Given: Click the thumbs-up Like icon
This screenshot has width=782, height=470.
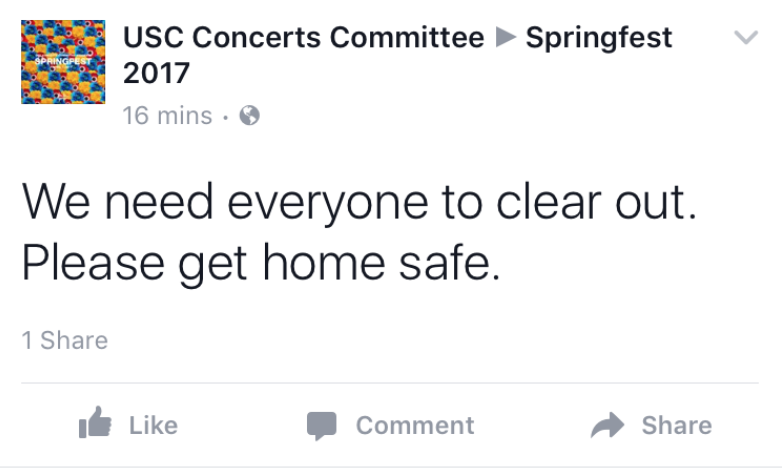Looking at the screenshot, I should [95, 423].
